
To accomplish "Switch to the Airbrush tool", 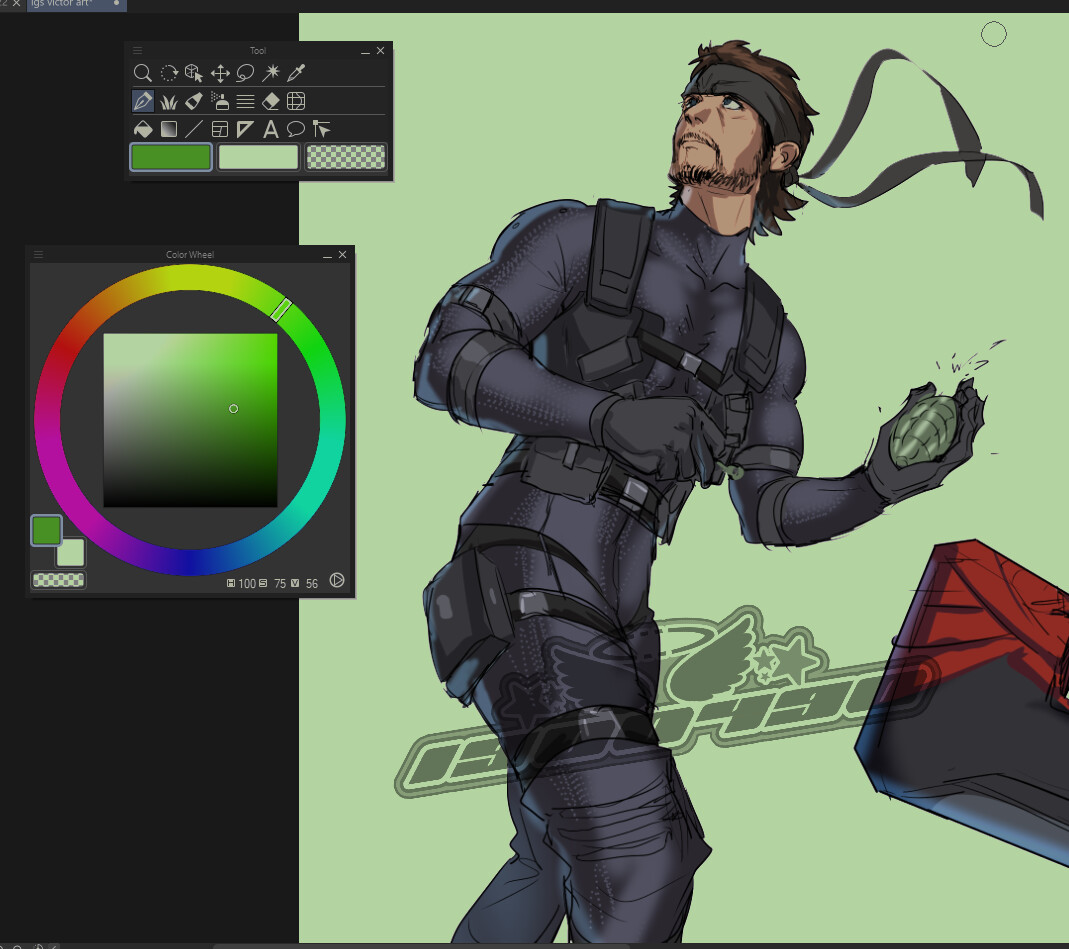I will pyautogui.click(x=220, y=100).
